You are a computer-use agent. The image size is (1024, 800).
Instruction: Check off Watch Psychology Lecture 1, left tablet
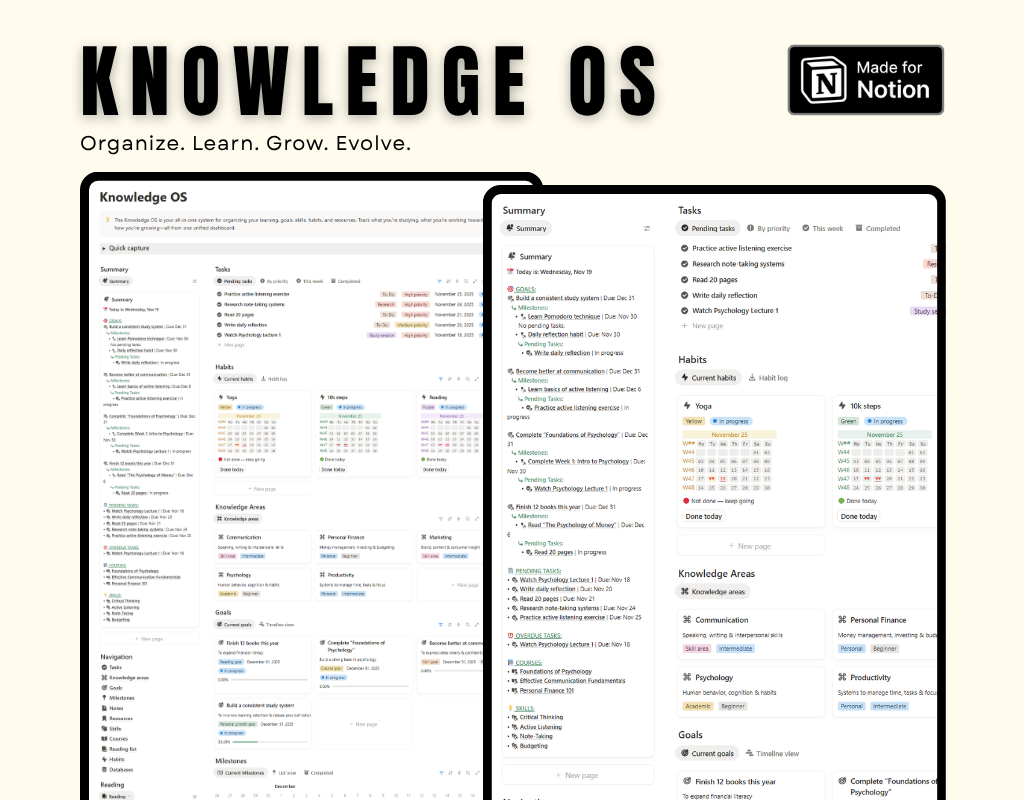tap(219, 335)
